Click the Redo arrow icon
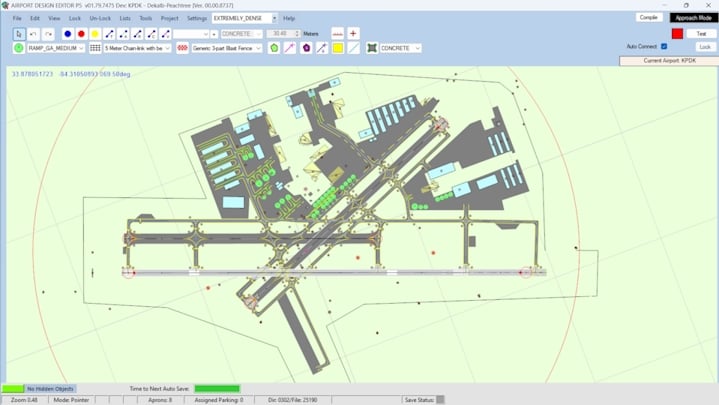The image size is (719, 405). pyautogui.click(x=48, y=34)
